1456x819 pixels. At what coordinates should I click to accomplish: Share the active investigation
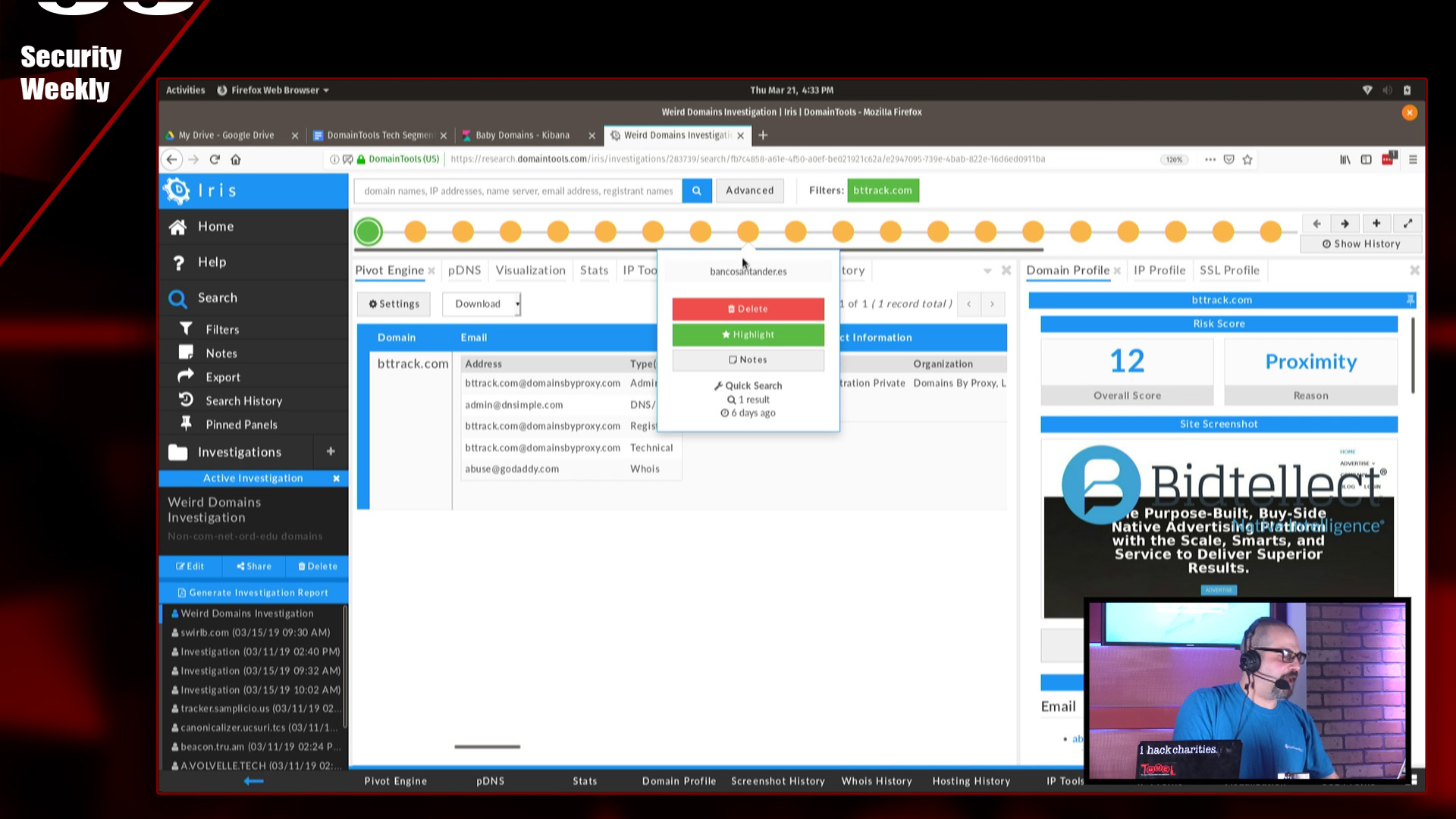(254, 566)
